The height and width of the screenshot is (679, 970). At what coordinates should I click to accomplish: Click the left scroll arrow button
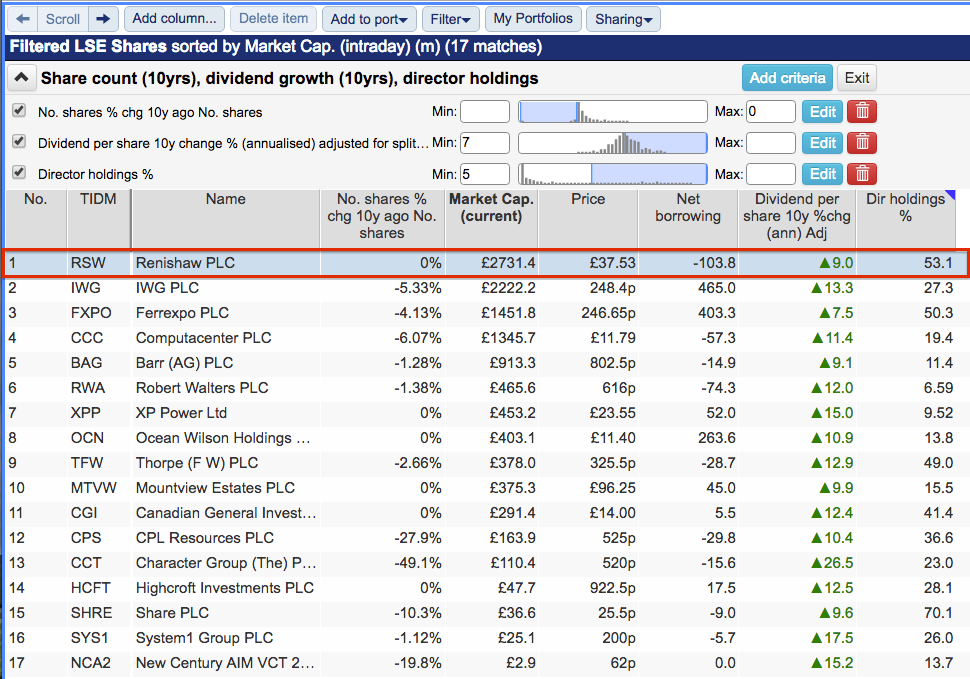point(23,19)
